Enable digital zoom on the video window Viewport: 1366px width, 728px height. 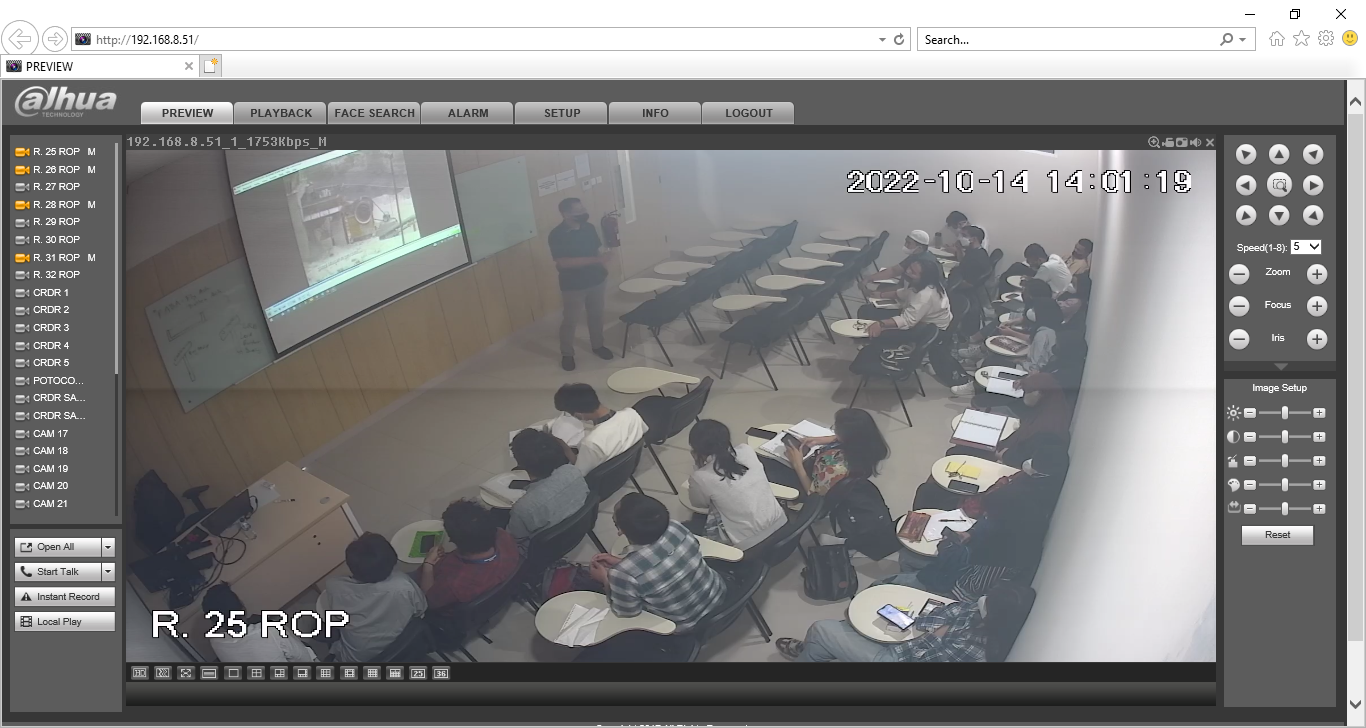(1154, 142)
